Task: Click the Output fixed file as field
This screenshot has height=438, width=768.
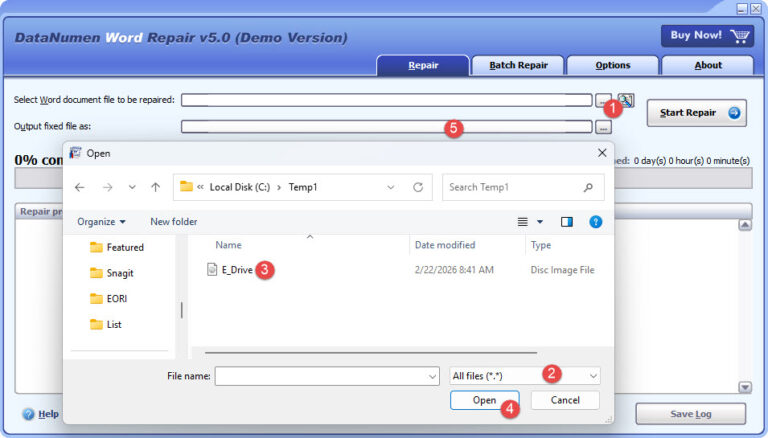Action: click(x=386, y=127)
